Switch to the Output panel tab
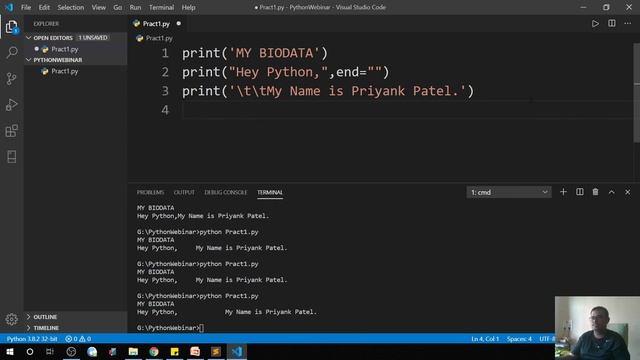Screen dimensions: 640x360 [184, 192]
